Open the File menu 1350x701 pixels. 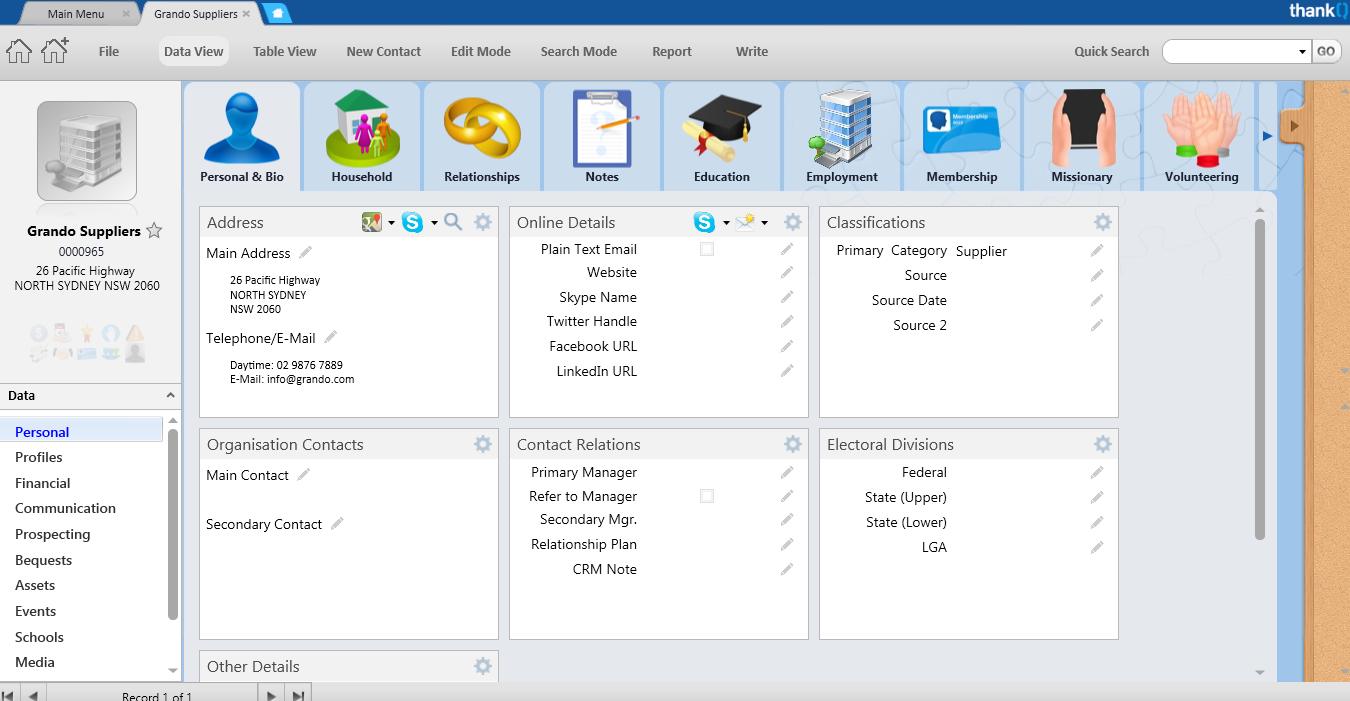[109, 51]
